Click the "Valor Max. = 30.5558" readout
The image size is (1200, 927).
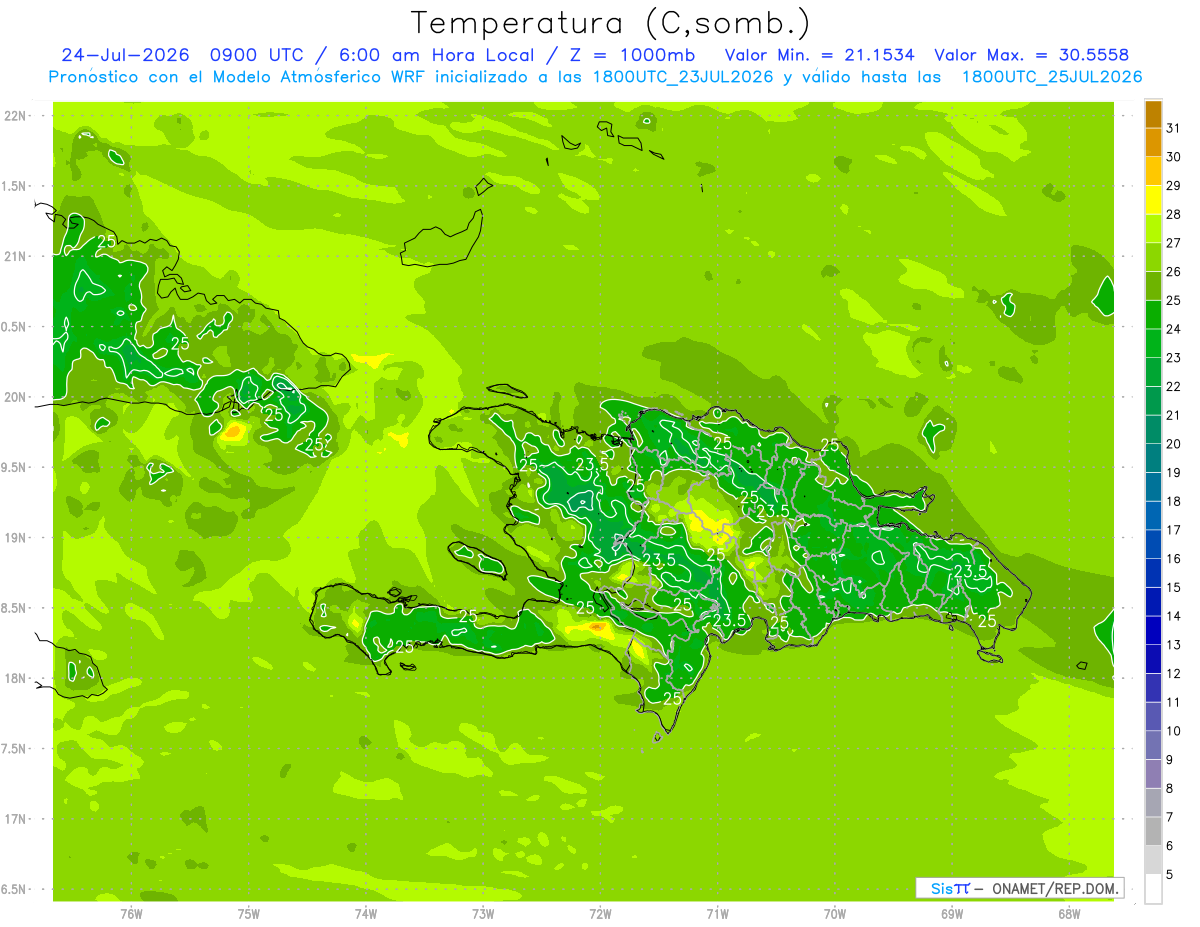click(x=1031, y=55)
